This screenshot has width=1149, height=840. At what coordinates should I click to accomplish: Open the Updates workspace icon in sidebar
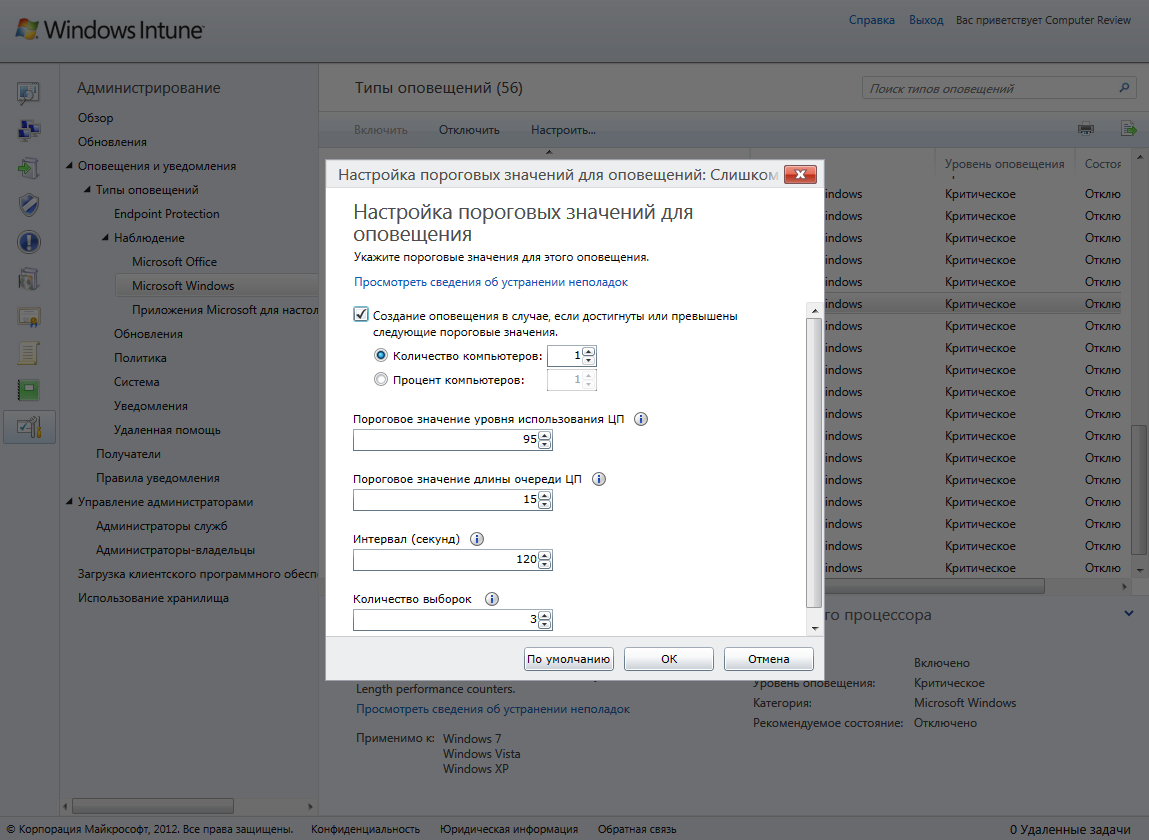coord(29,168)
